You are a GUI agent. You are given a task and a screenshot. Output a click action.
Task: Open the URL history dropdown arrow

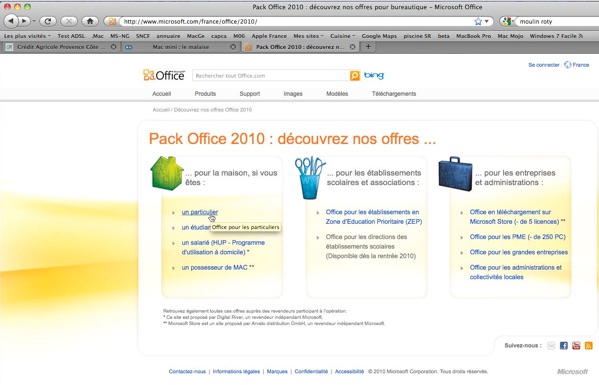pyautogui.click(x=487, y=21)
